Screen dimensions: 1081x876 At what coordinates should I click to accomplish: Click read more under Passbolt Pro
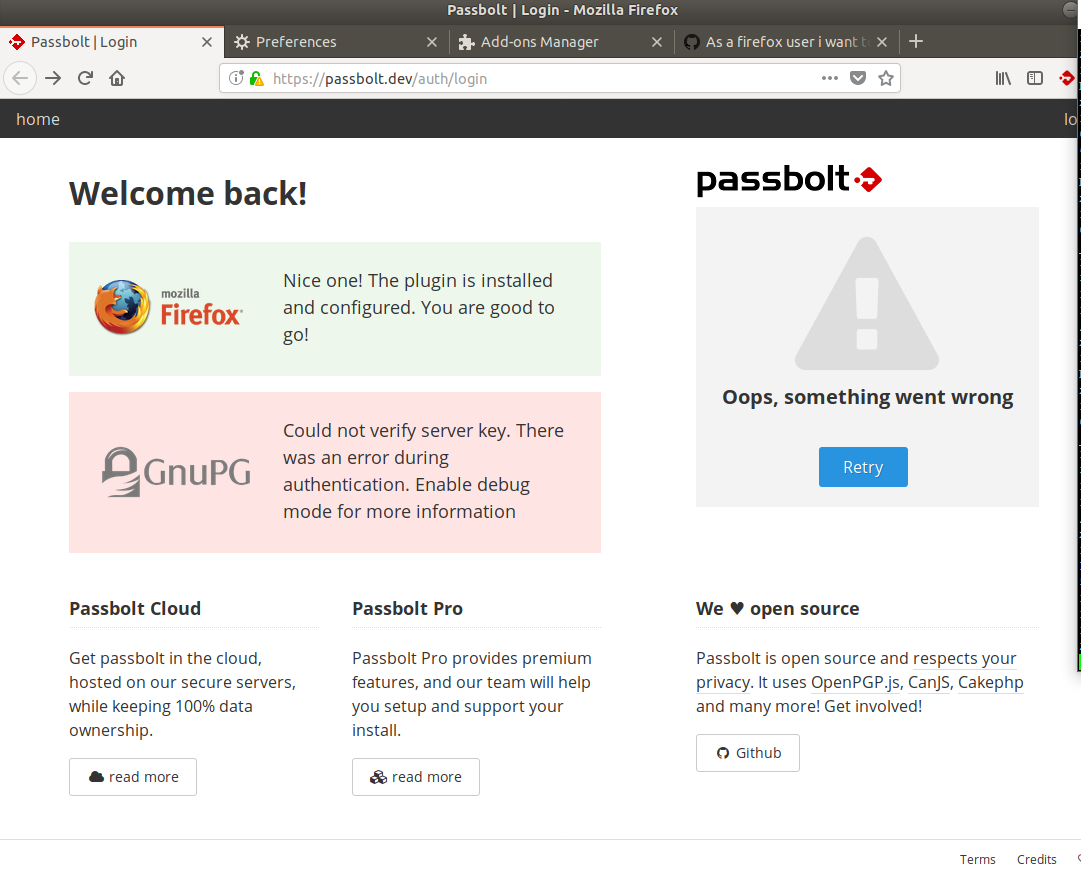416,777
